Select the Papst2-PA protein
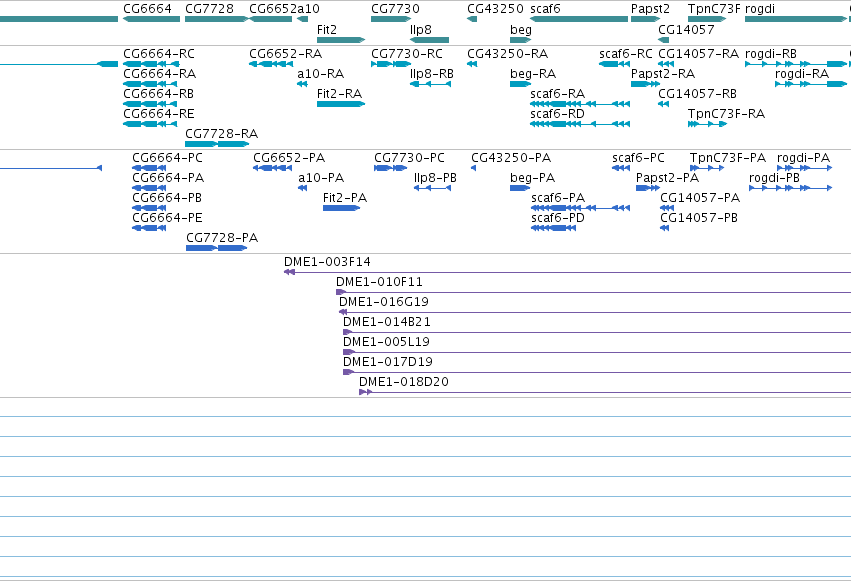The width and height of the screenshot is (851, 581). point(648,188)
